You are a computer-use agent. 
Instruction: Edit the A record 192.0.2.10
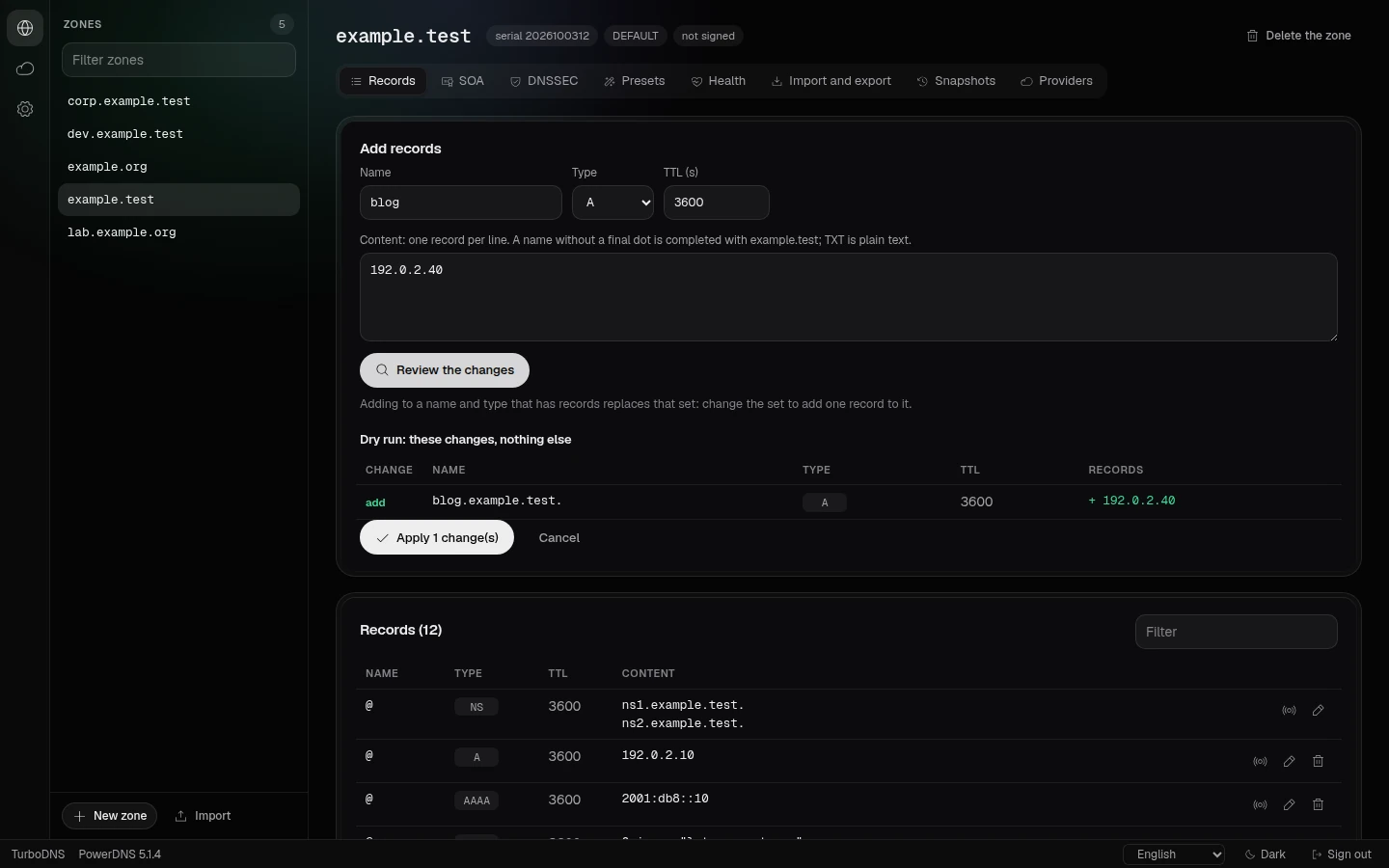[x=1289, y=762]
